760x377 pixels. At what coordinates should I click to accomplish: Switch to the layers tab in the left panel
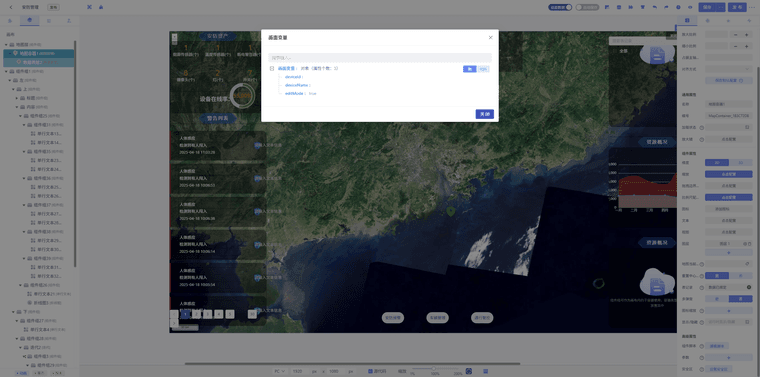30,20
